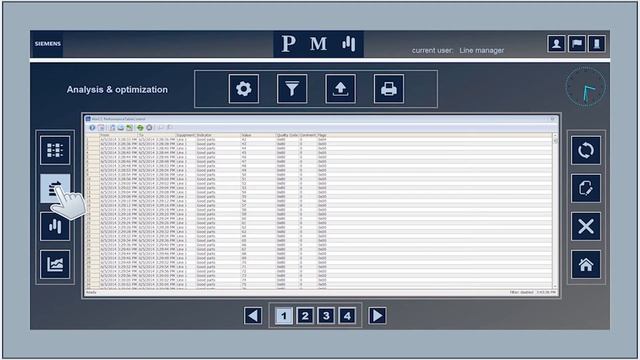640x360 pixels.
Task: Click the table's vertical scrollbar
Action: 555,210
